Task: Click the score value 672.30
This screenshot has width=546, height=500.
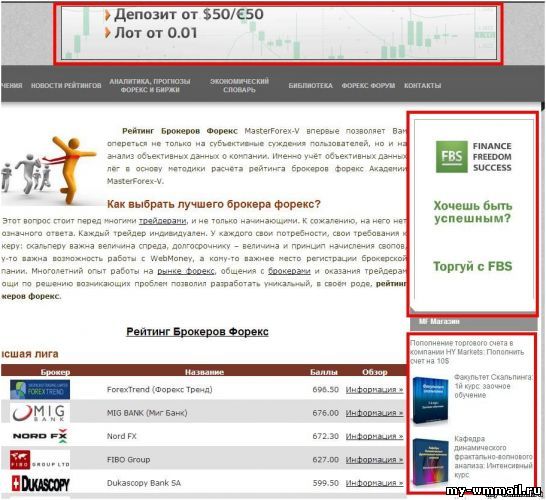Action: [325, 436]
